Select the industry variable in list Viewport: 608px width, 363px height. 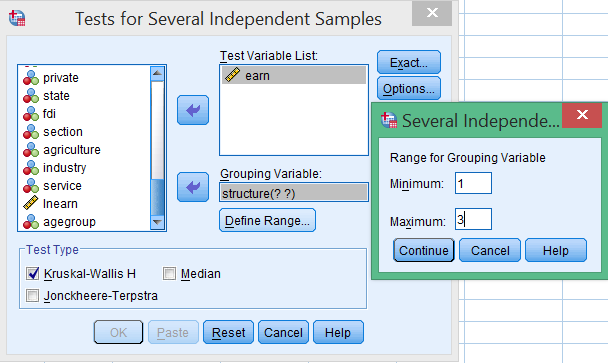tap(64, 168)
